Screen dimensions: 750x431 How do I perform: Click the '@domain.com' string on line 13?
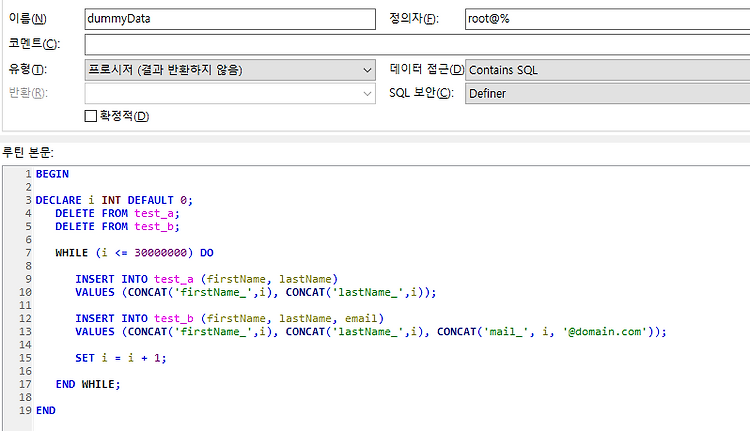605,332
